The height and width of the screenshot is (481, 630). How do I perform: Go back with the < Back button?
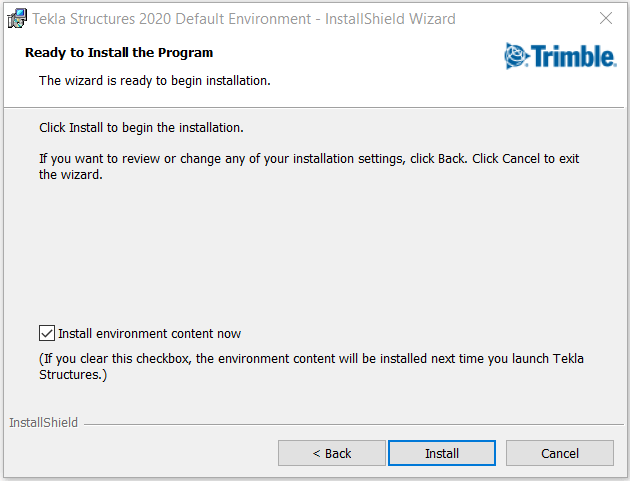point(332,453)
